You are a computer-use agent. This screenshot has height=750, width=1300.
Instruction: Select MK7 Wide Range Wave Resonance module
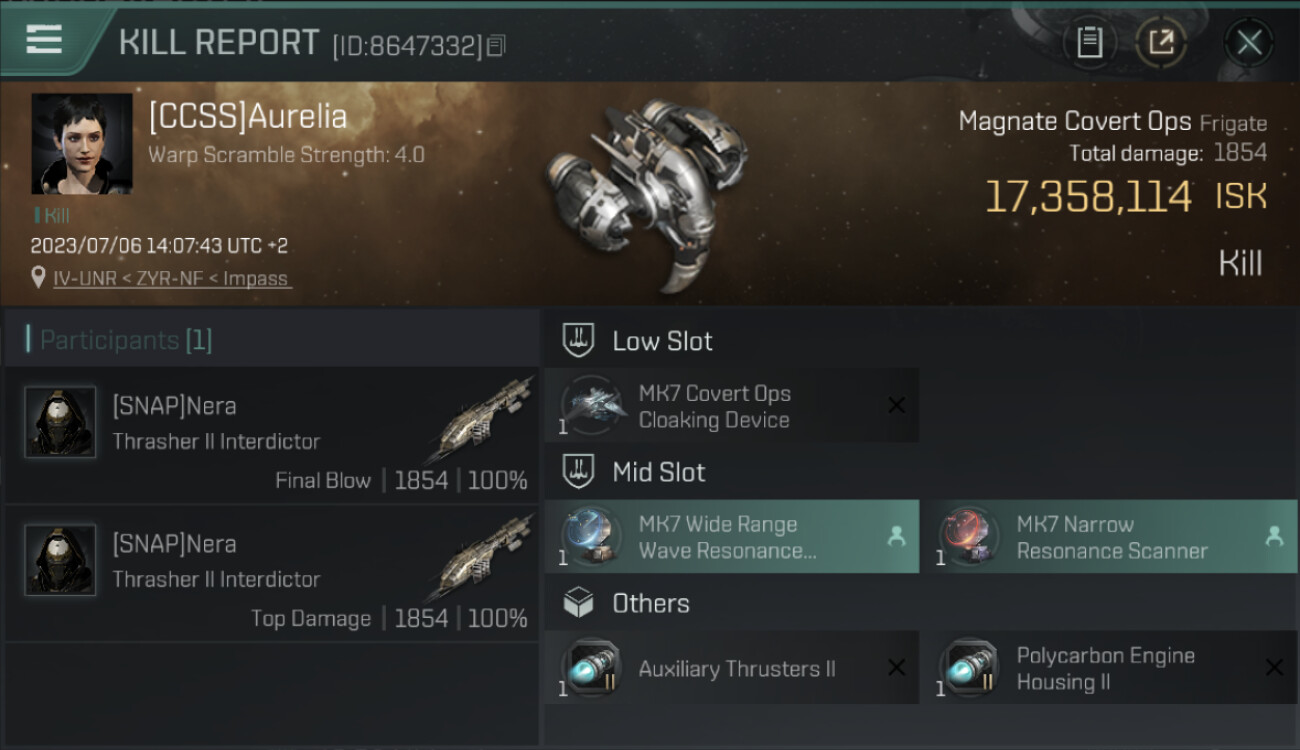click(x=731, y=537)
